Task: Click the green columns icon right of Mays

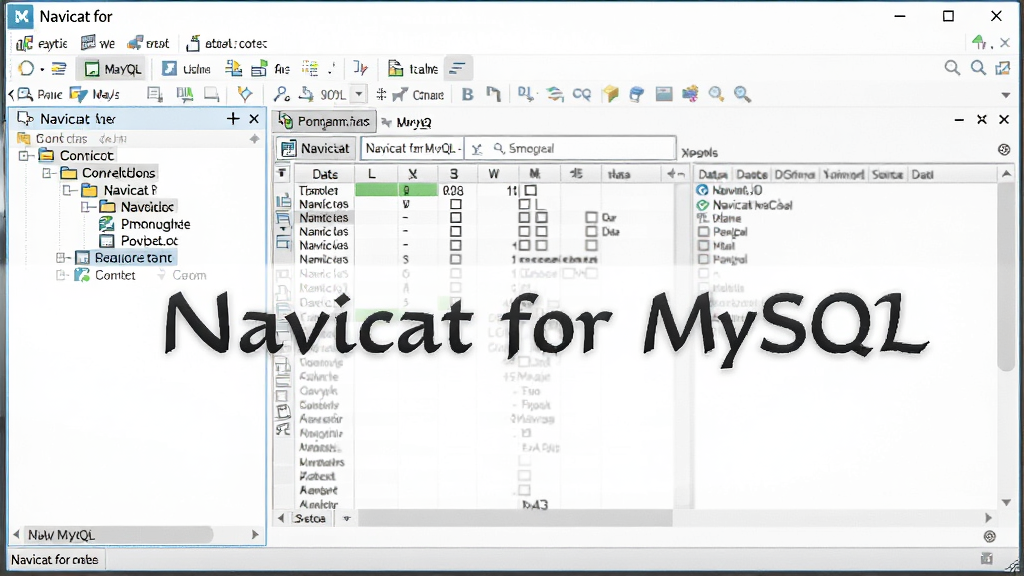Action: pos(185,95)
